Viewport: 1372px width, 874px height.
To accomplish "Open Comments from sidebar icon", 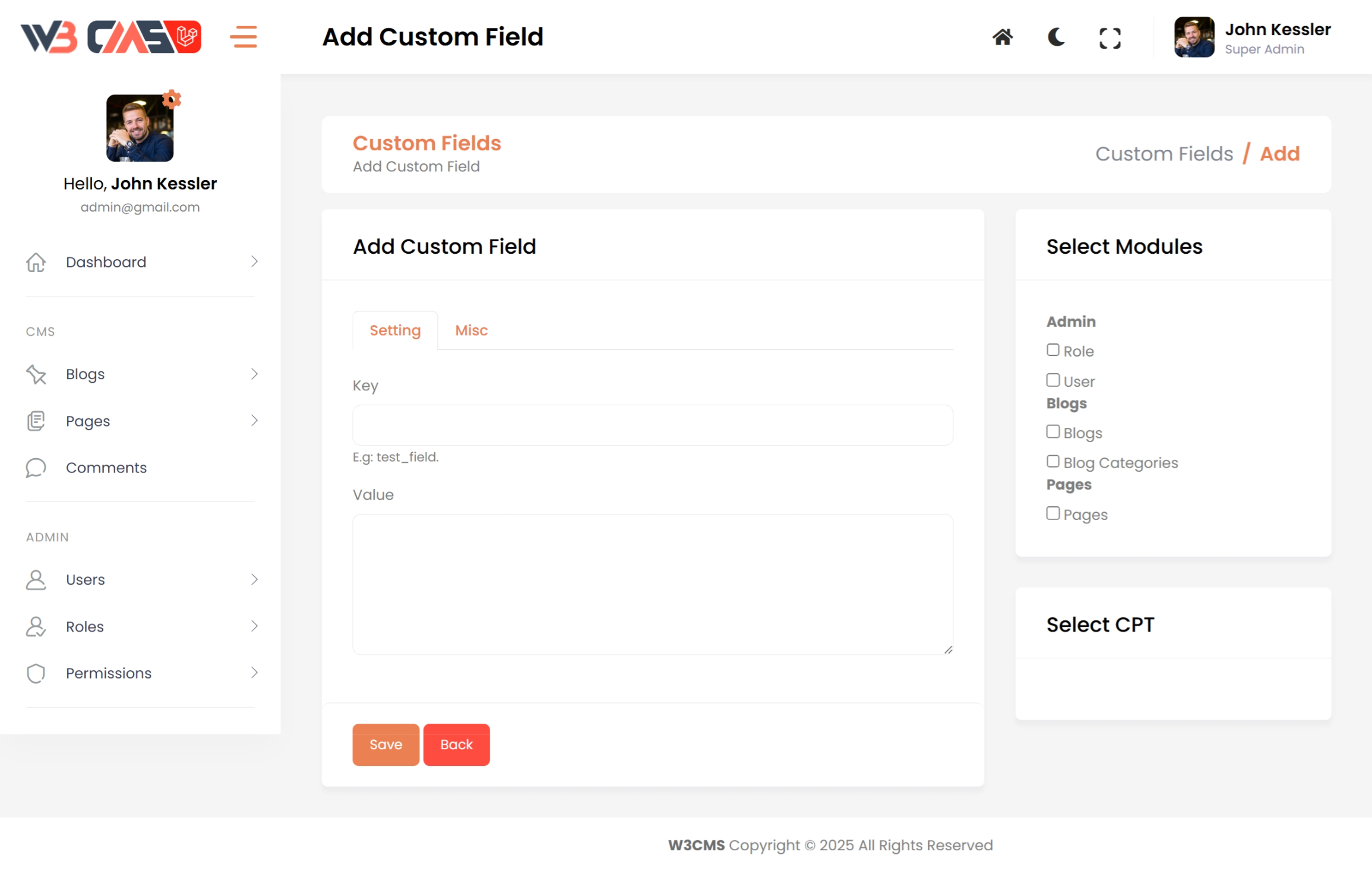I will click(36, 468).
